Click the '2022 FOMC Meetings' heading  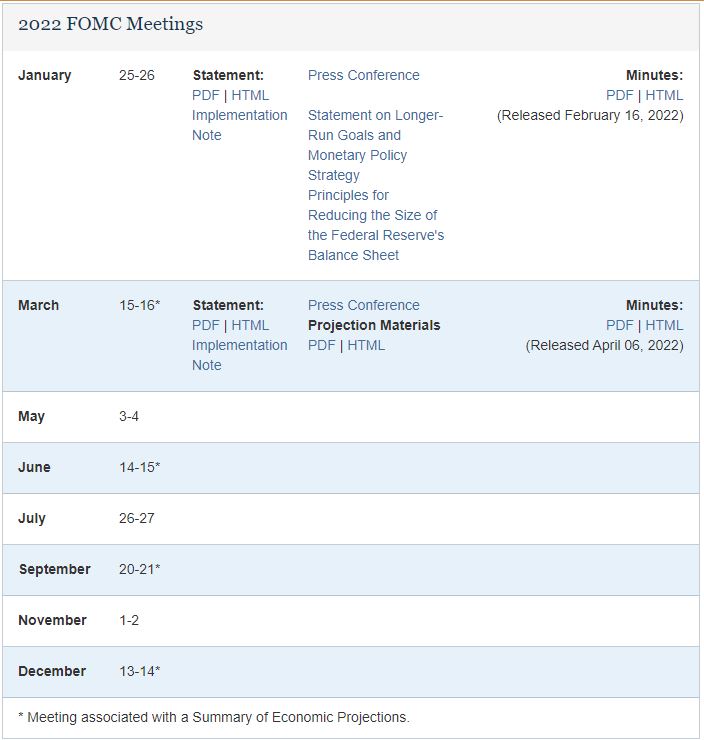(x=110, y=24)
